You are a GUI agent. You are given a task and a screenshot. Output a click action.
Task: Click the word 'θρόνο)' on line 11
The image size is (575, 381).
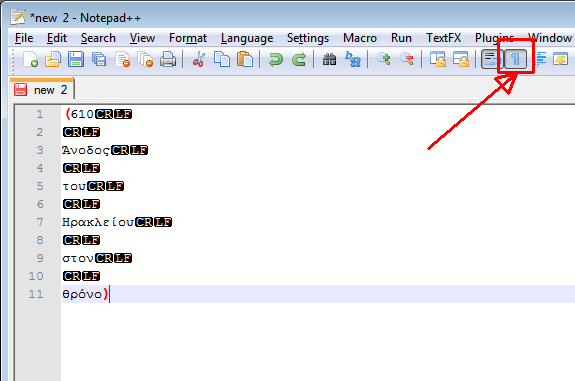click(86, 294)
